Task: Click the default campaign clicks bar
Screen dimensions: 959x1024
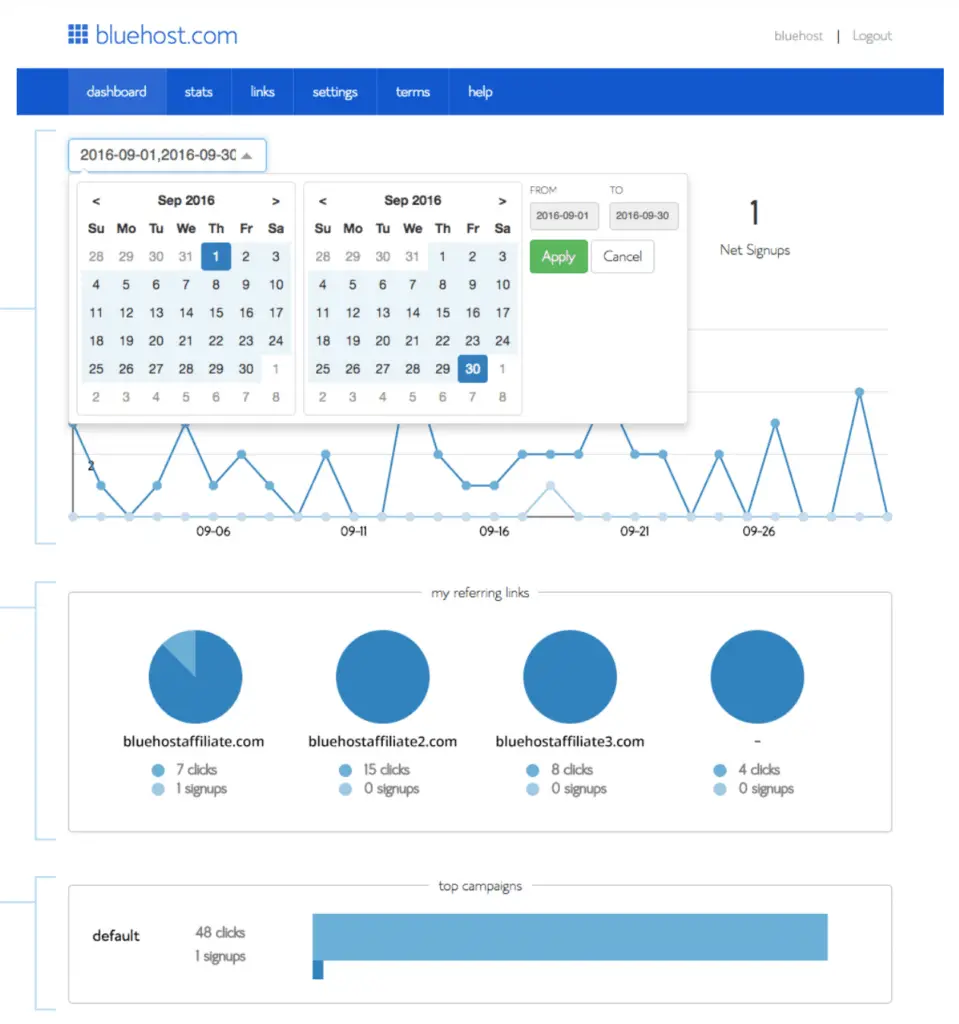Action: (570, 937)
